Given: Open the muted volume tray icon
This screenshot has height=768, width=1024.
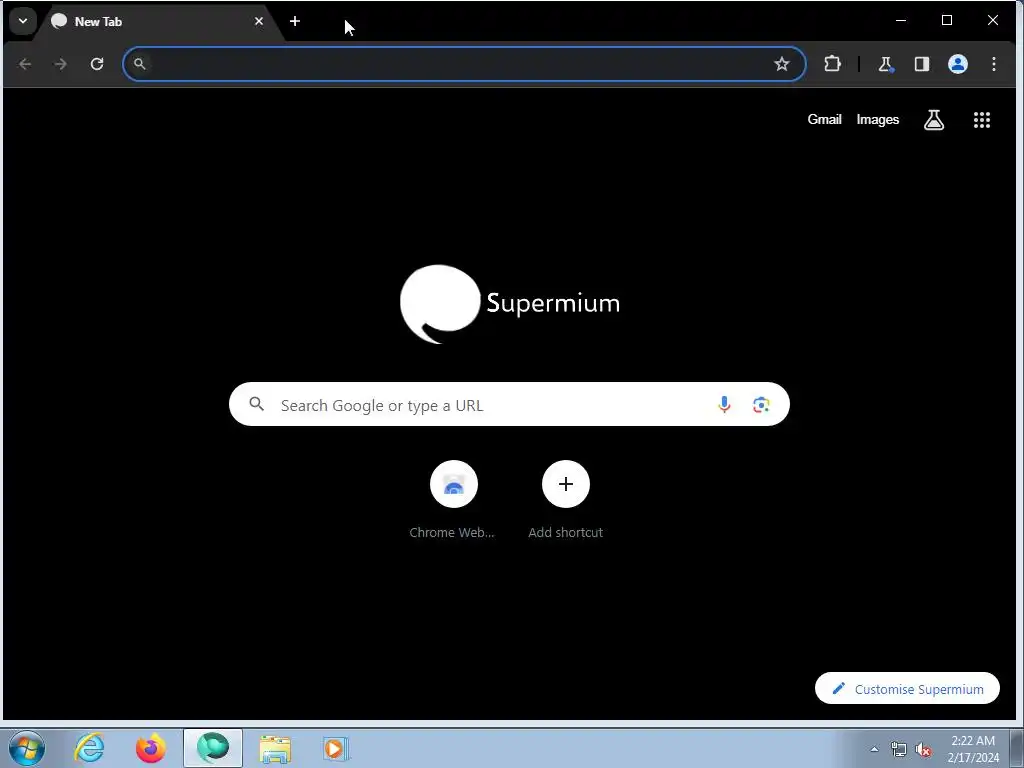Looking at the screenshot, I should tap(923, 749).
